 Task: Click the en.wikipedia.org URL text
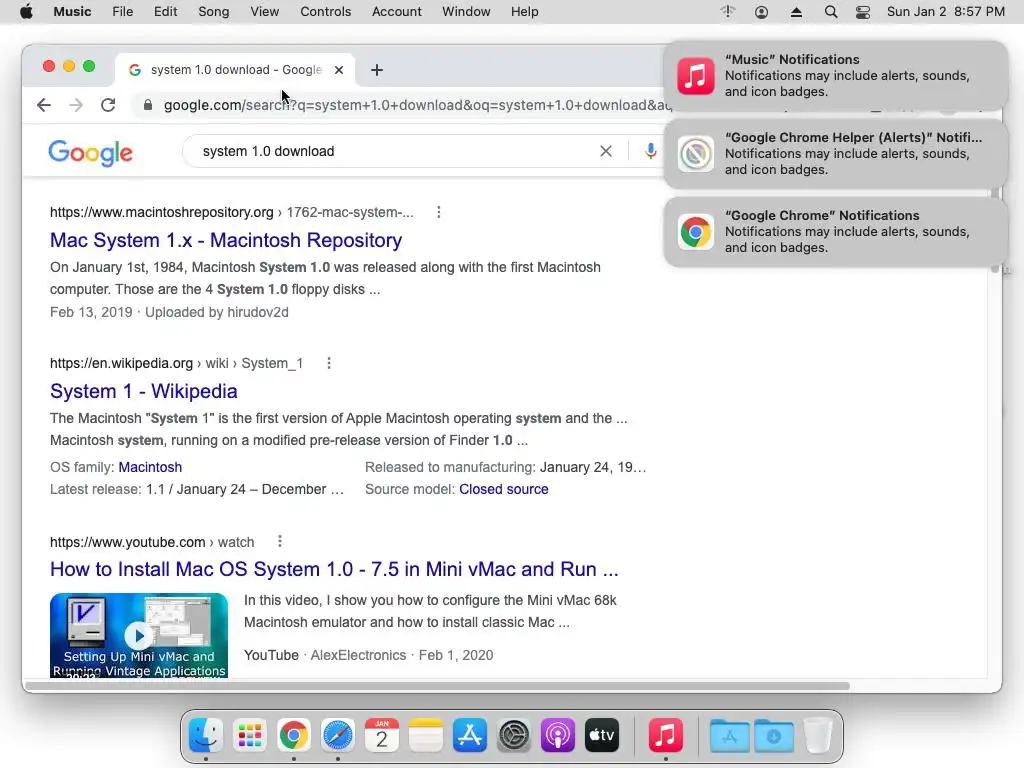121,363
